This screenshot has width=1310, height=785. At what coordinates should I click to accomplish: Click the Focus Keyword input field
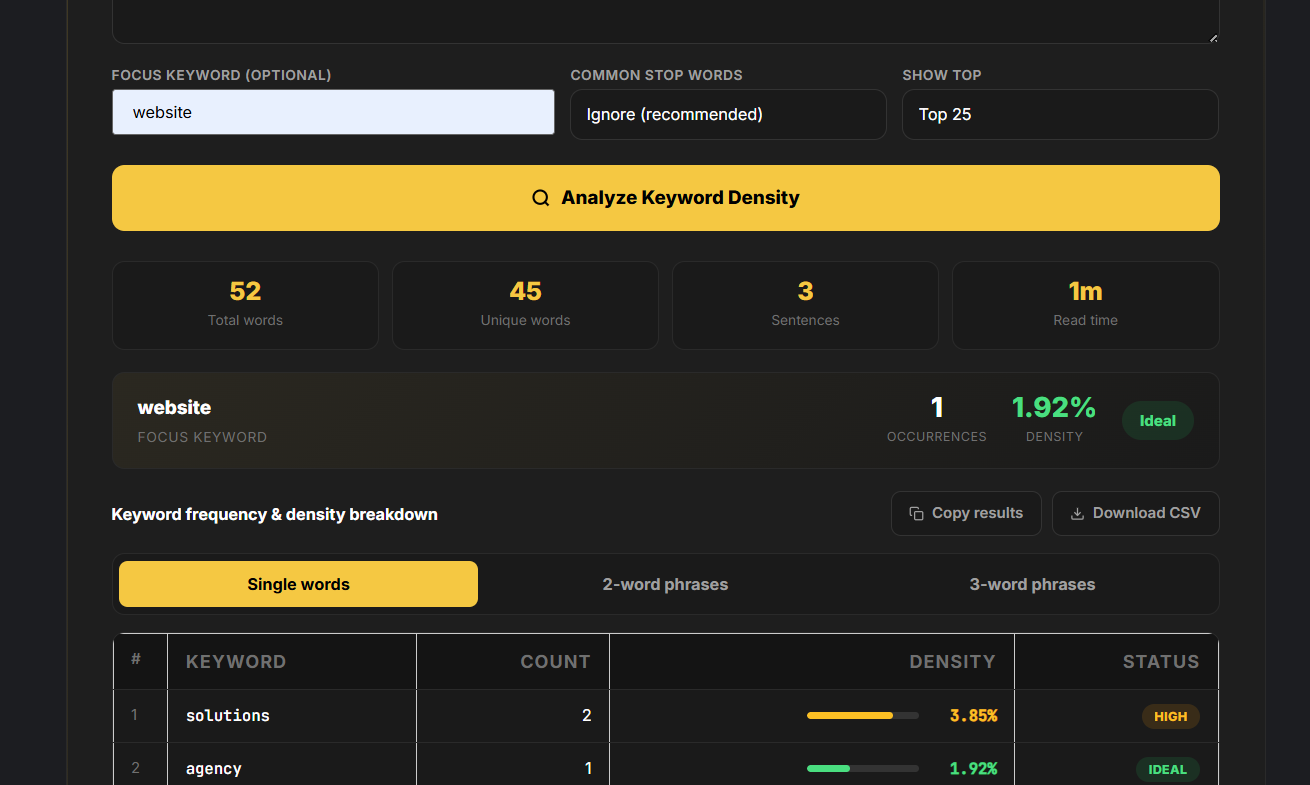[333, 112]
